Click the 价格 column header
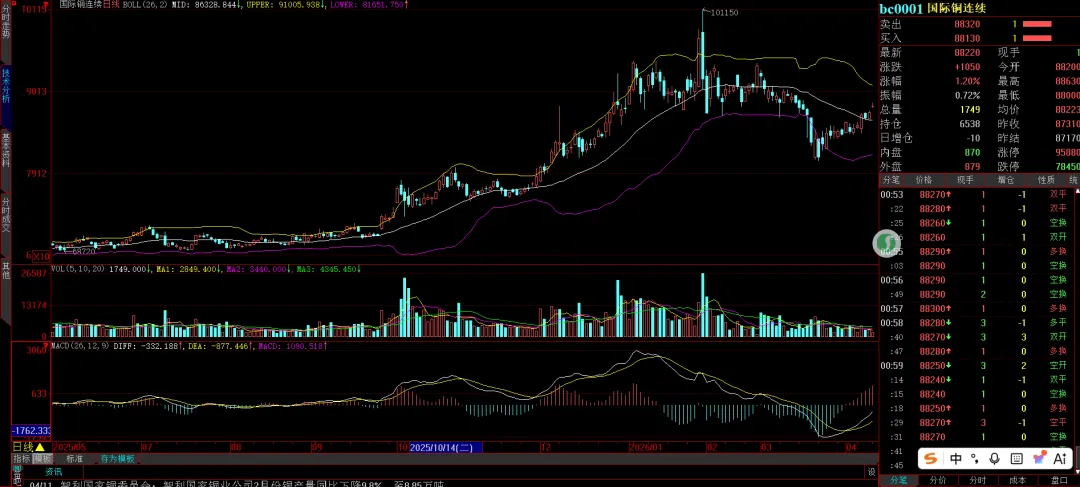1080x487 pixels. coord(924,180)
